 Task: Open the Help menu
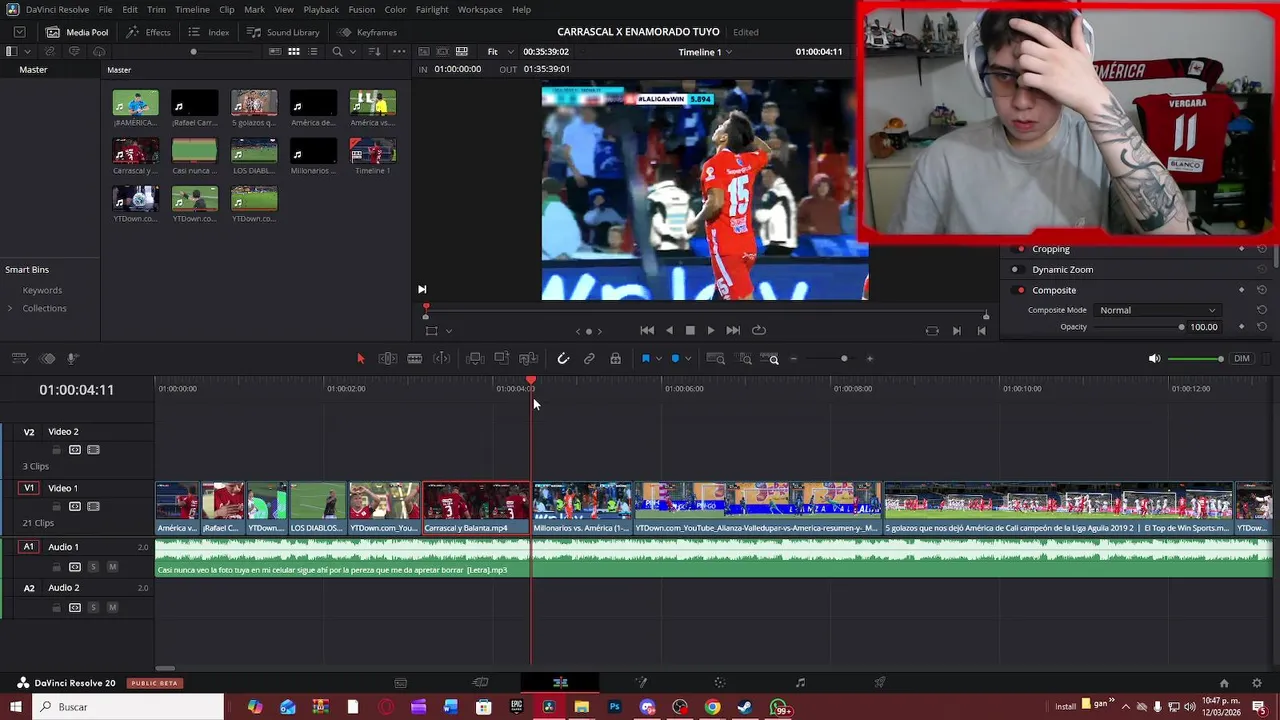point(521,10)
